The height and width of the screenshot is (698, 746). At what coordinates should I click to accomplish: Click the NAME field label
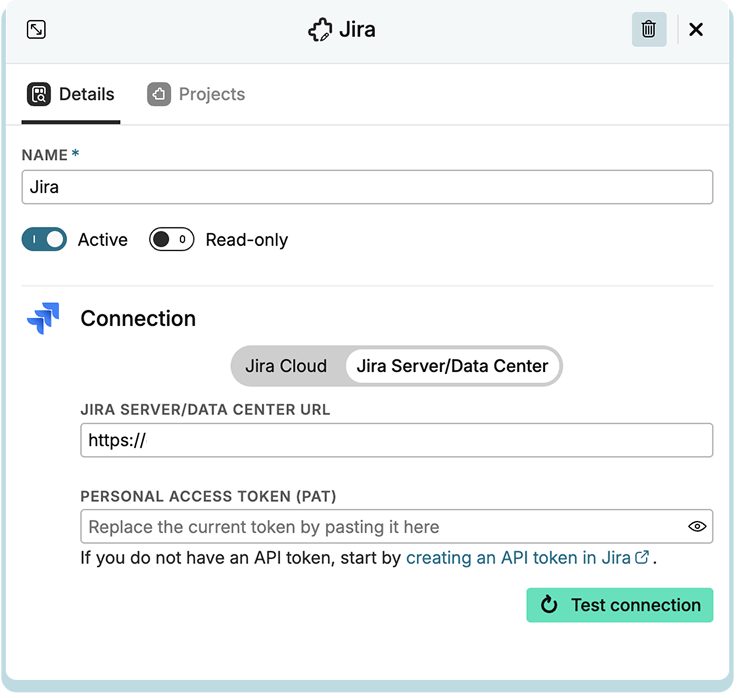(x=45, y=155)
